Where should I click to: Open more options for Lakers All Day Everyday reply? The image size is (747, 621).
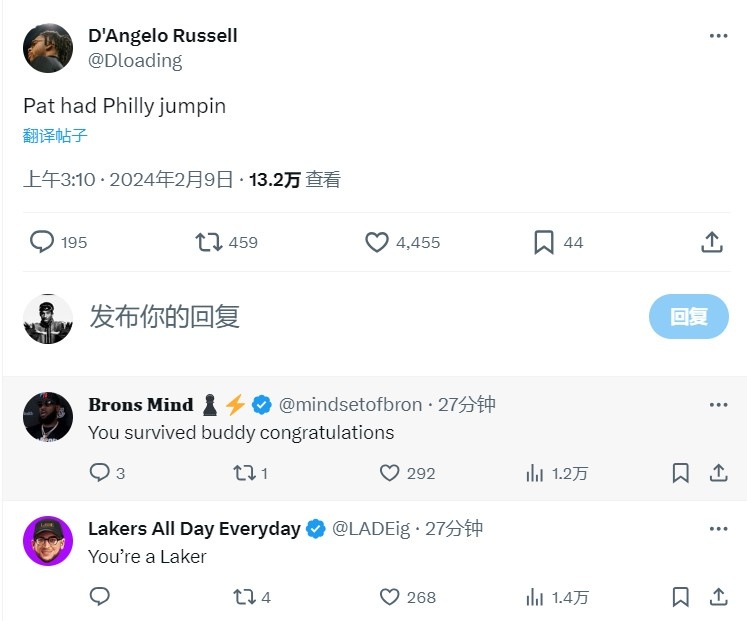tap(718, 529)
